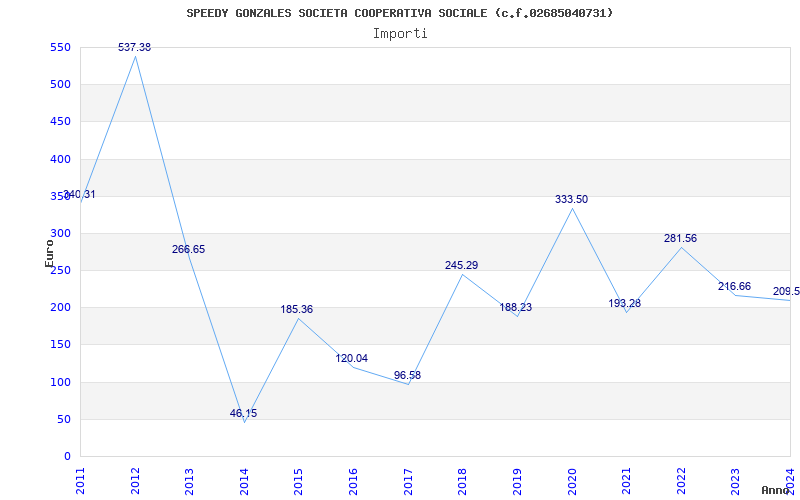Click the 0 value on Euro axis

pyautogui.click(x=66, y=457)
